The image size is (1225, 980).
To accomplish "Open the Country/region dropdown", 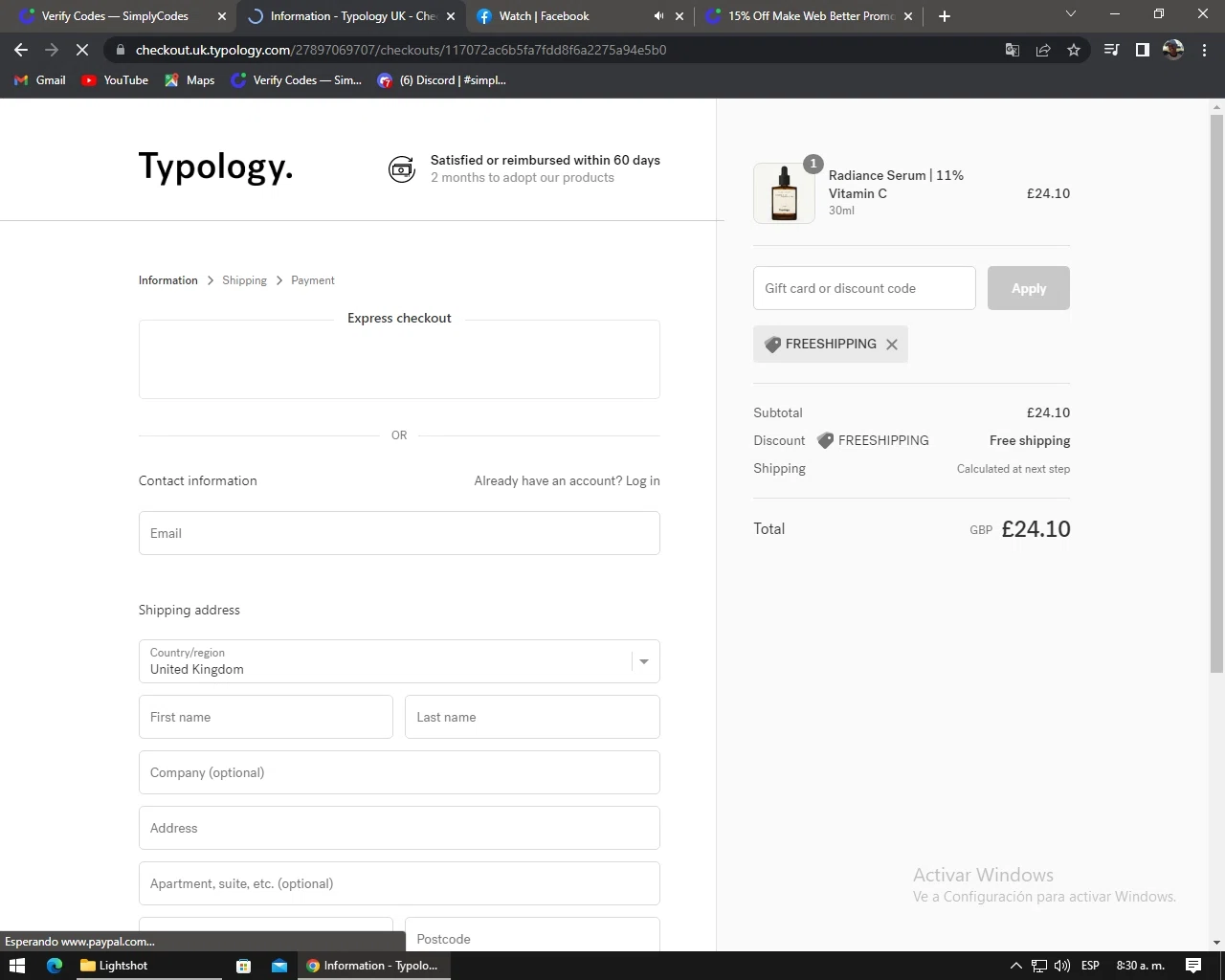I will (x=399, y=661).
